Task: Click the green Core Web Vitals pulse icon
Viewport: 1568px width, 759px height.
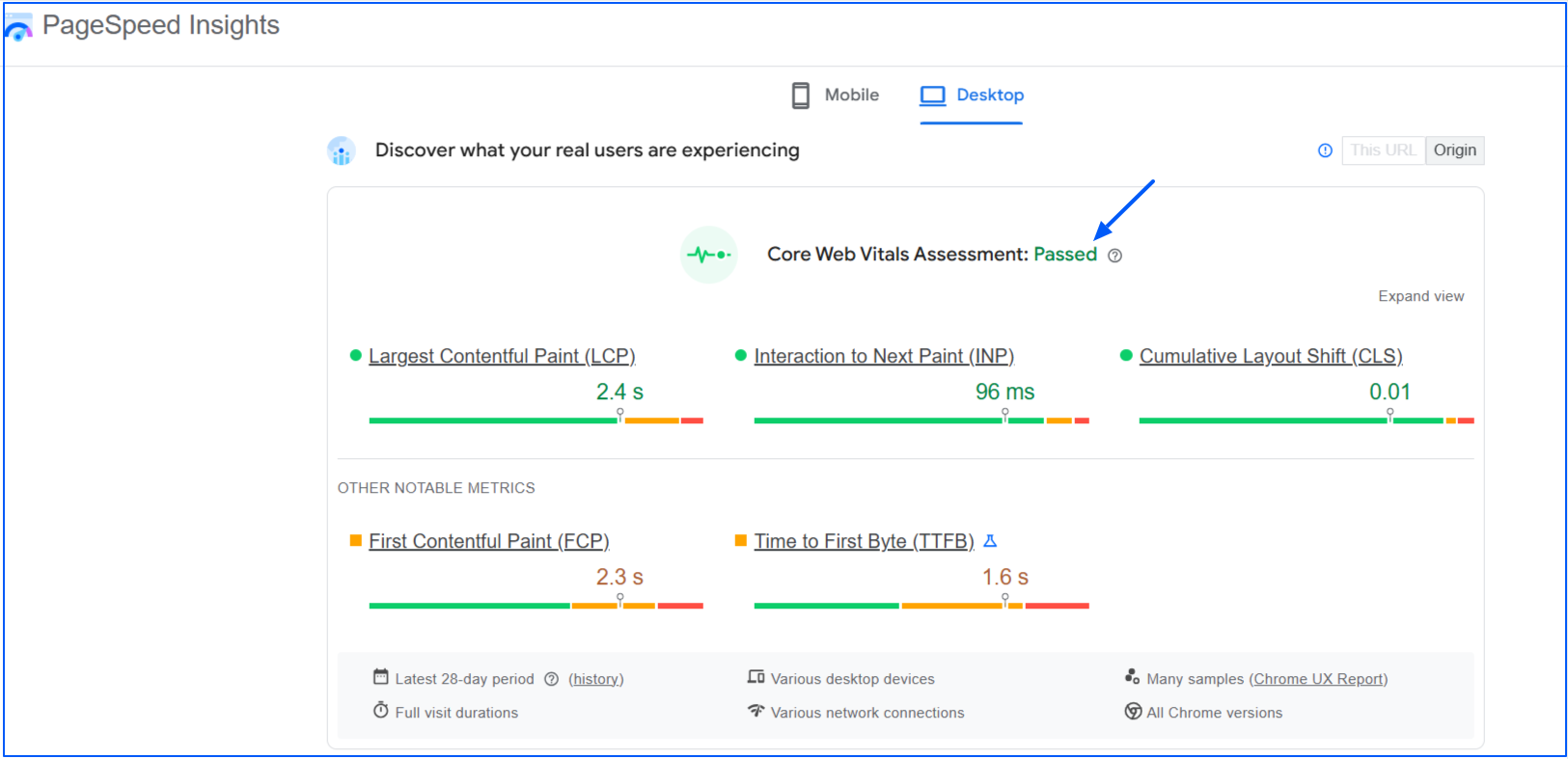Action: 709,254
